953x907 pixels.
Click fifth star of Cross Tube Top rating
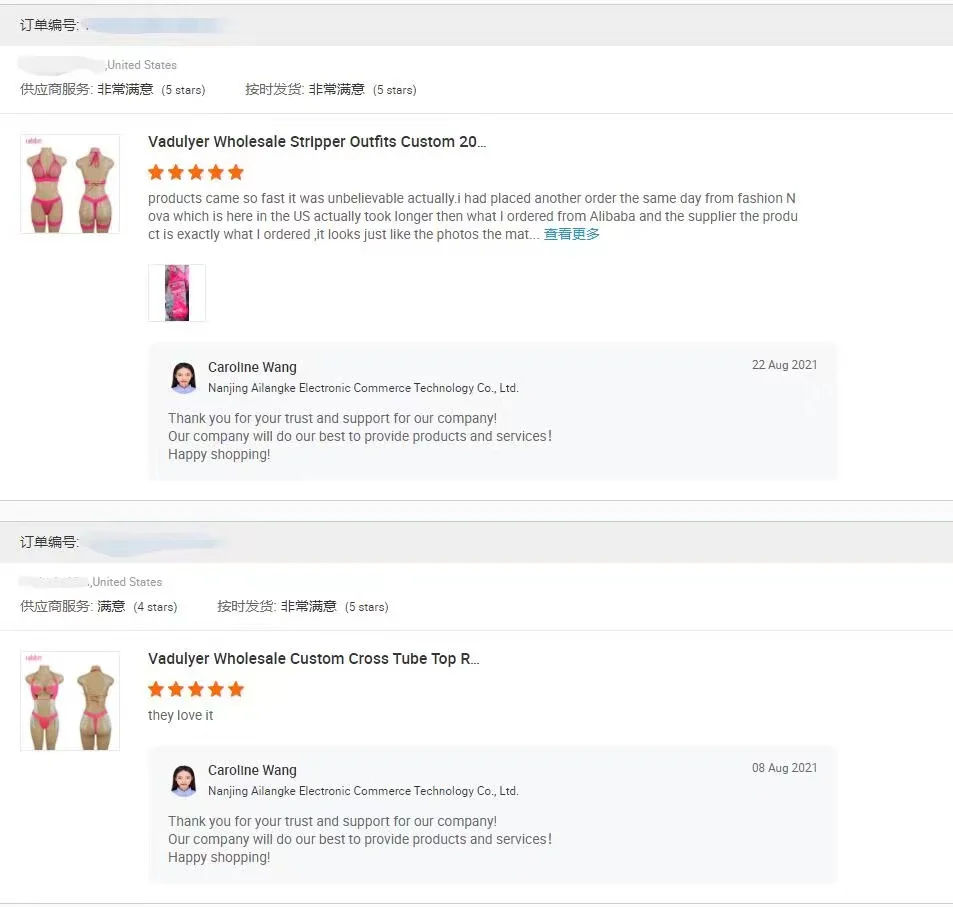(236, 689)
